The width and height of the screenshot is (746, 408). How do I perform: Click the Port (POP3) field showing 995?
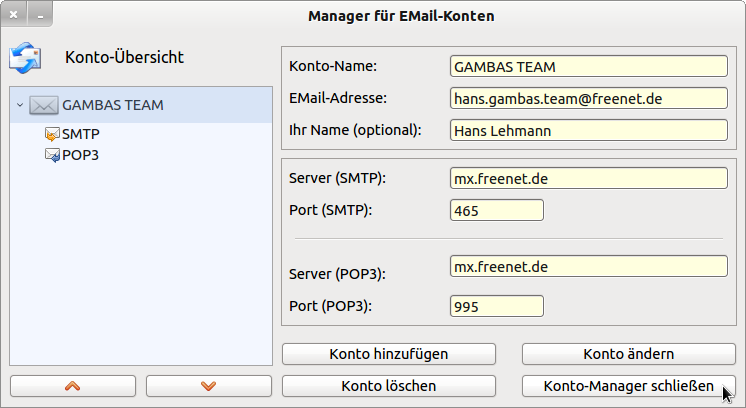pos(497,306)
